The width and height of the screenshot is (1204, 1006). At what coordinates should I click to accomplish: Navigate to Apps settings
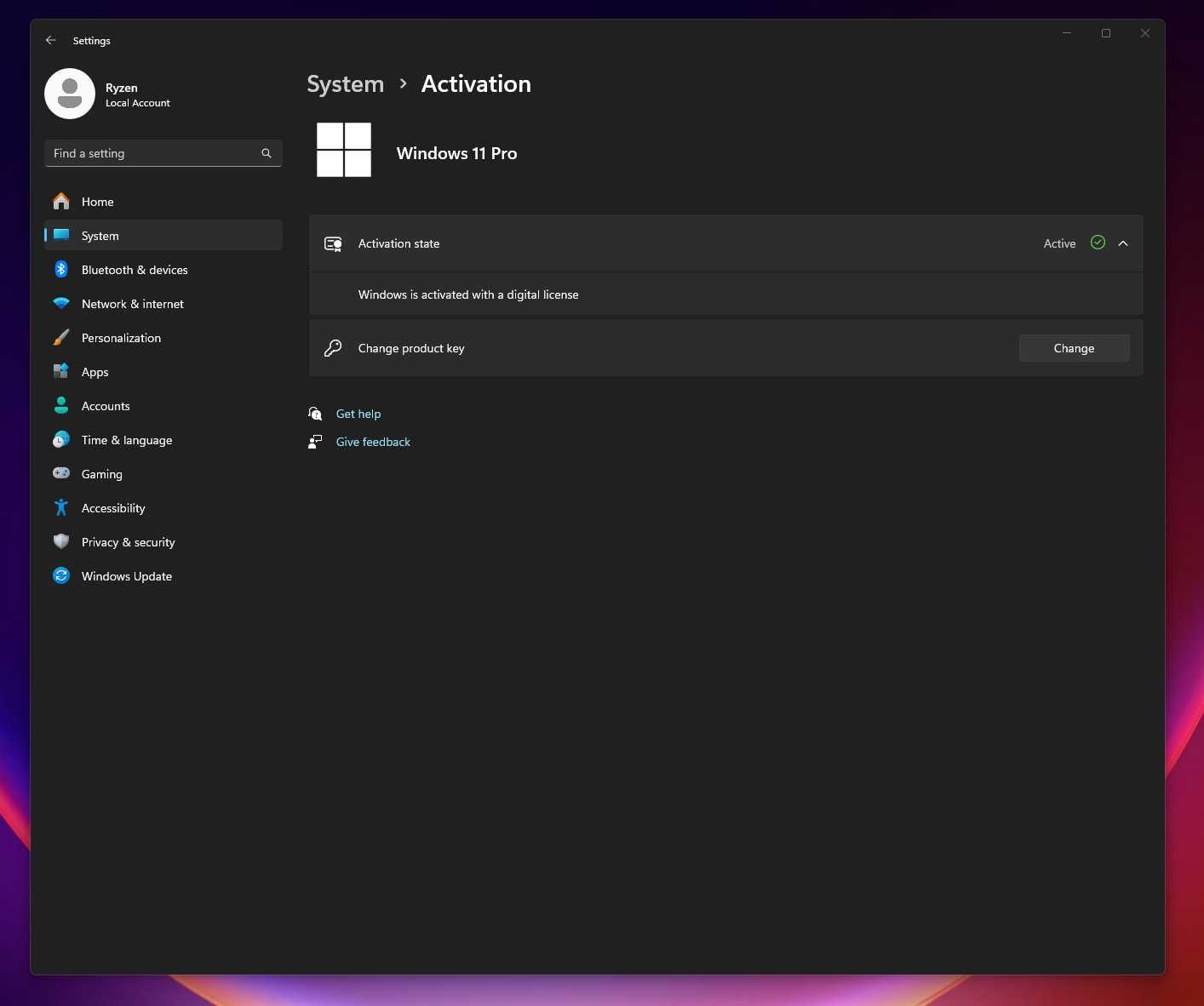tap(163, 372)
